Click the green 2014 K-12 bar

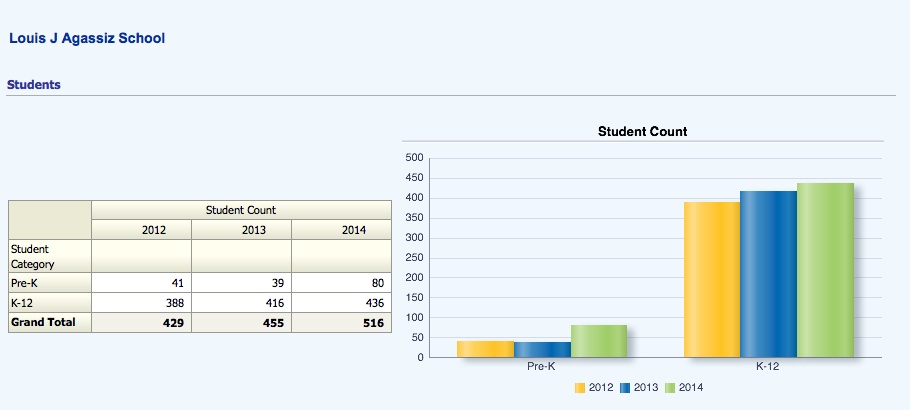[825, 270]
